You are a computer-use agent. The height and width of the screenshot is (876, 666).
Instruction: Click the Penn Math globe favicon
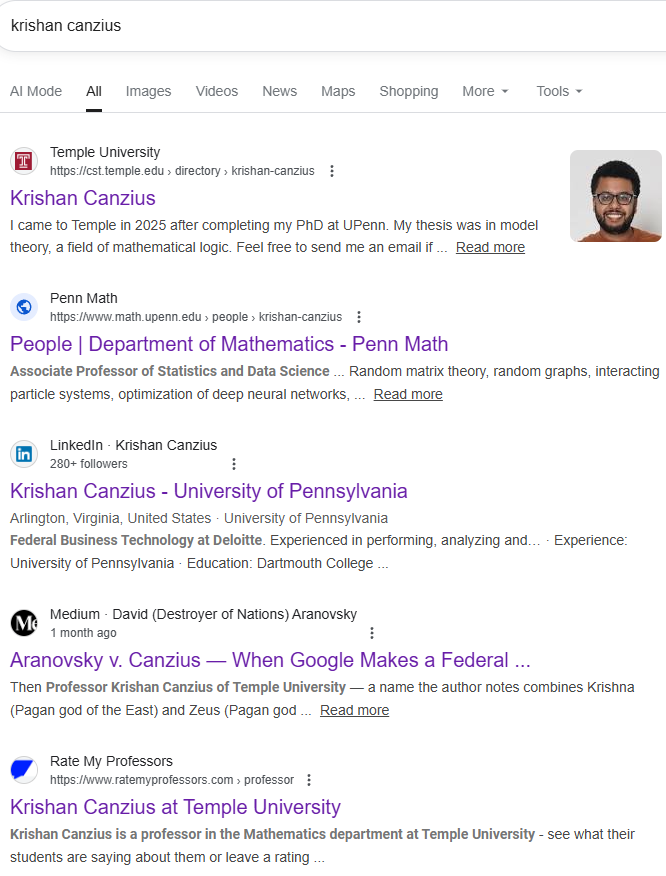click(24, 307)
